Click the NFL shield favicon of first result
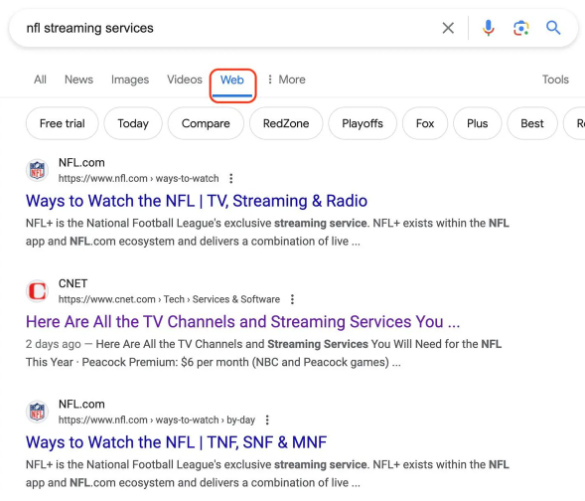The width and height of the screenshot is (585, 501). (37, 170)
